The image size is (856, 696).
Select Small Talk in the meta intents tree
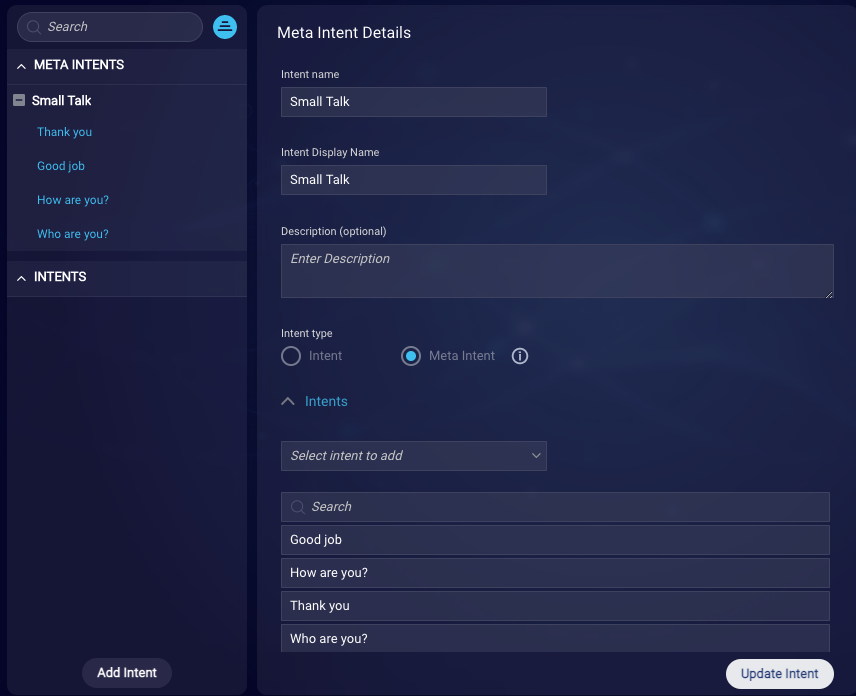(62, 100)
